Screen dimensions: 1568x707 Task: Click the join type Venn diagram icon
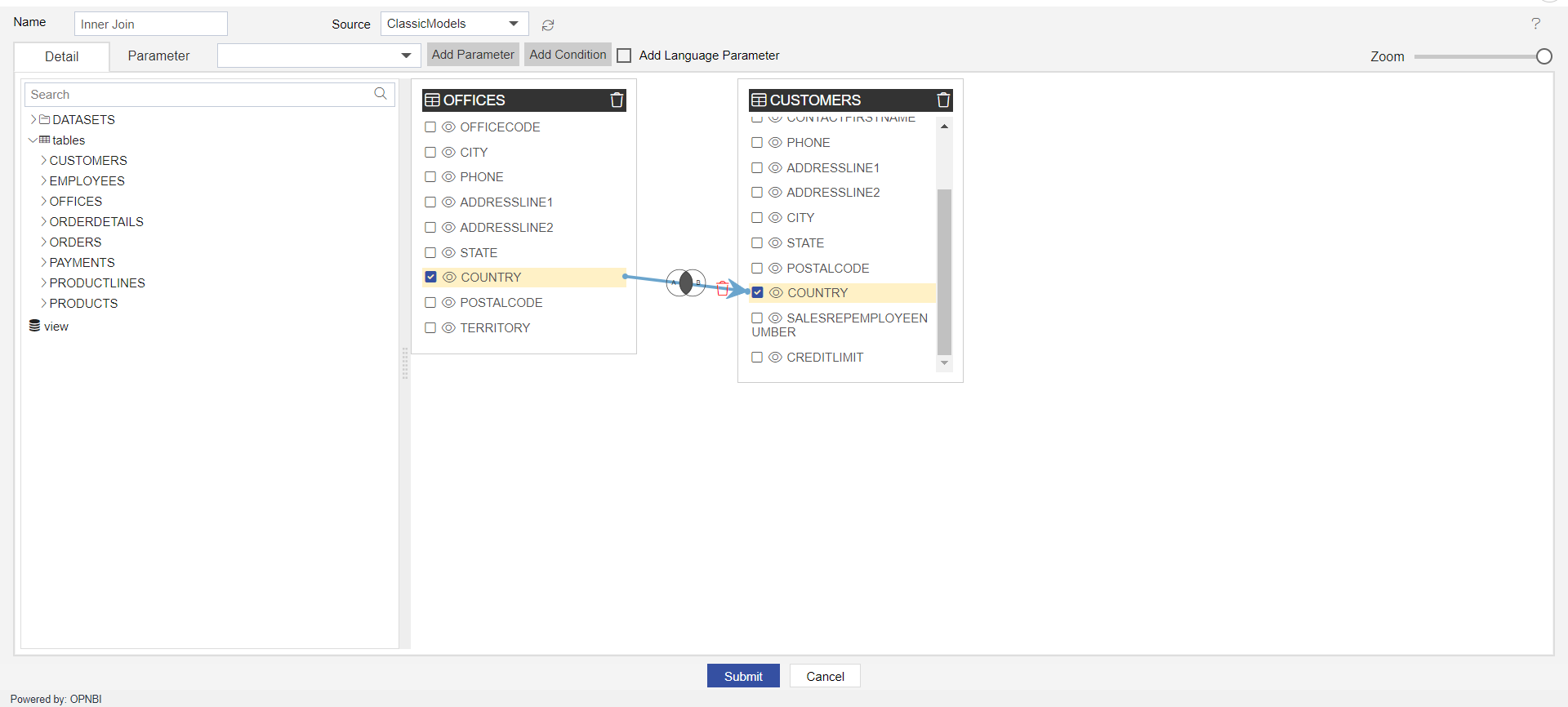click(686, 283)
